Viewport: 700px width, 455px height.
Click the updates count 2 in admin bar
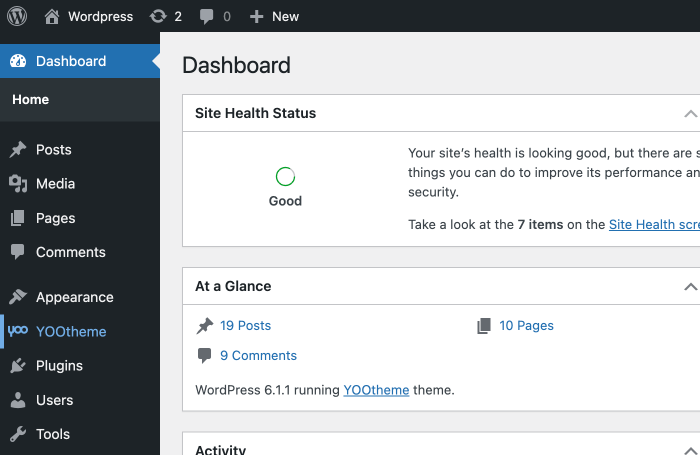point(178,17)
